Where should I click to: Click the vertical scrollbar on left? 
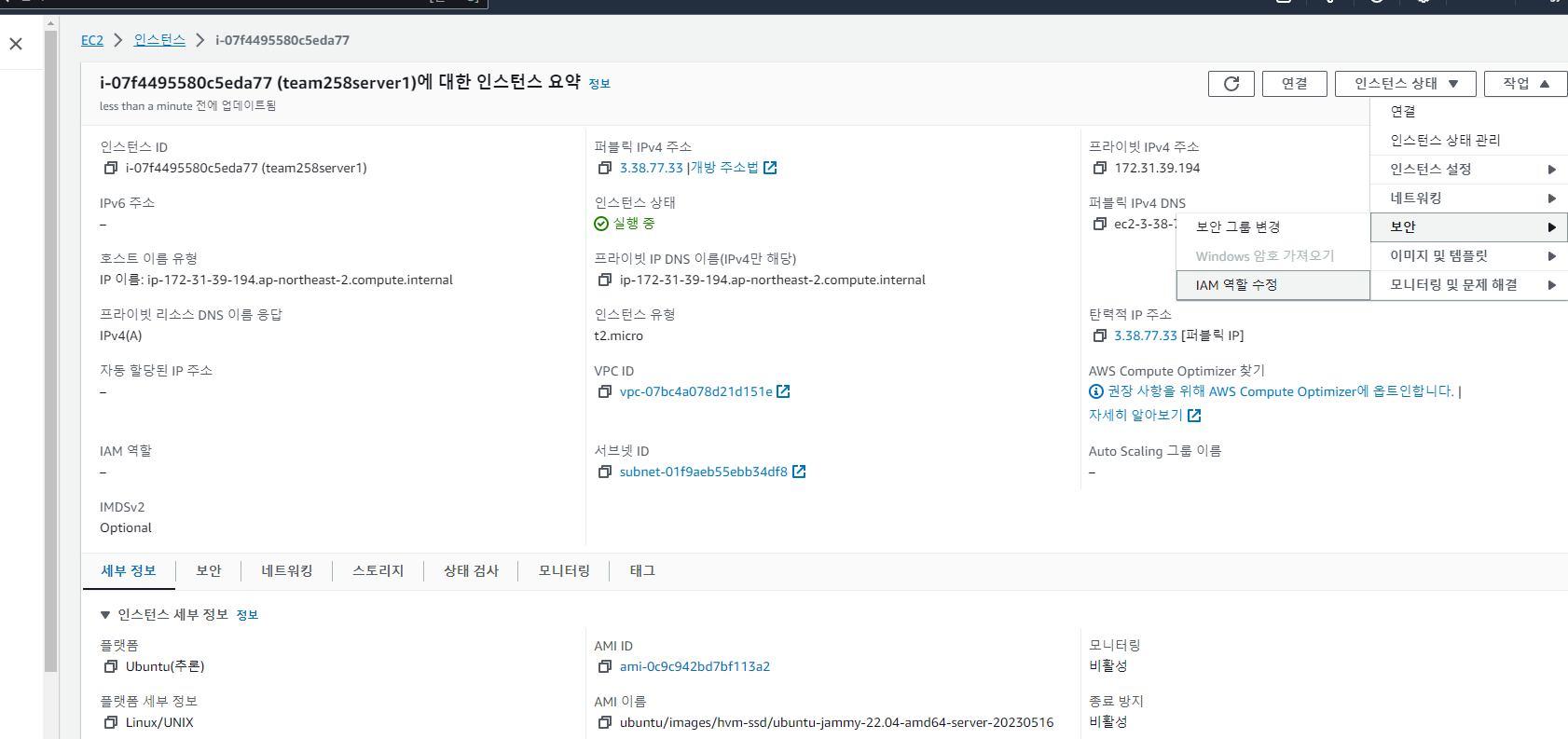coord(50,350)
